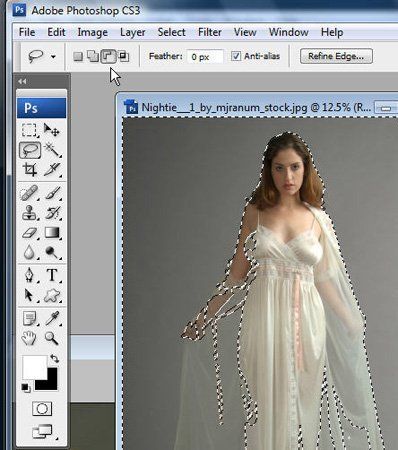Select the History Brush tool
The height and width of the screenshot is (450, 398).
point(52,213)
